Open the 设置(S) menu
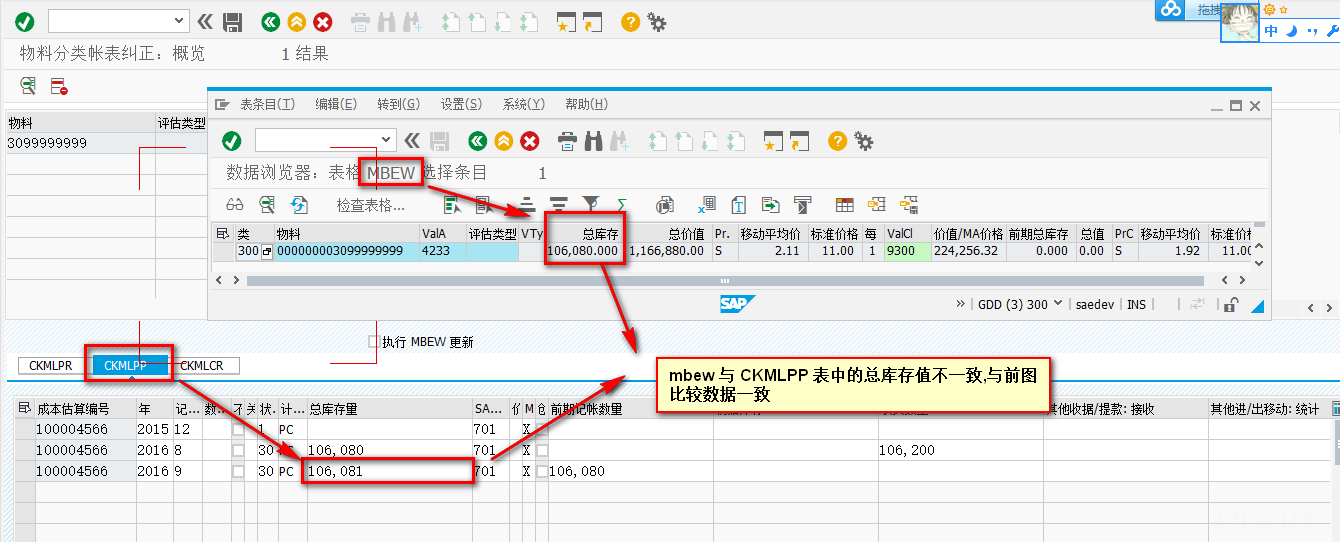This screenshot has width=1340, height=542. click(461, 104)
